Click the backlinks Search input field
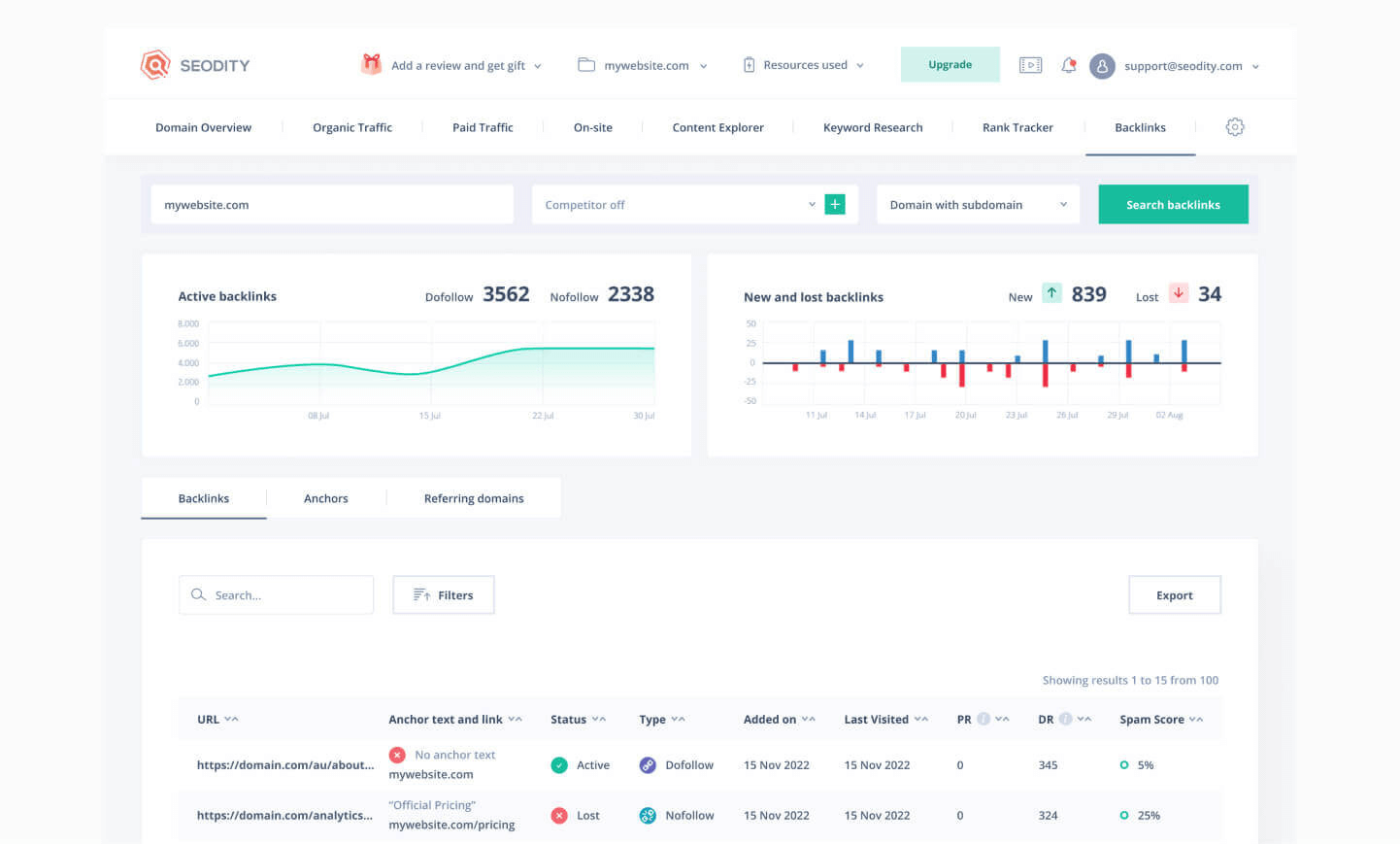Viewport: 1400px width, 844px height. pos(286,595)
